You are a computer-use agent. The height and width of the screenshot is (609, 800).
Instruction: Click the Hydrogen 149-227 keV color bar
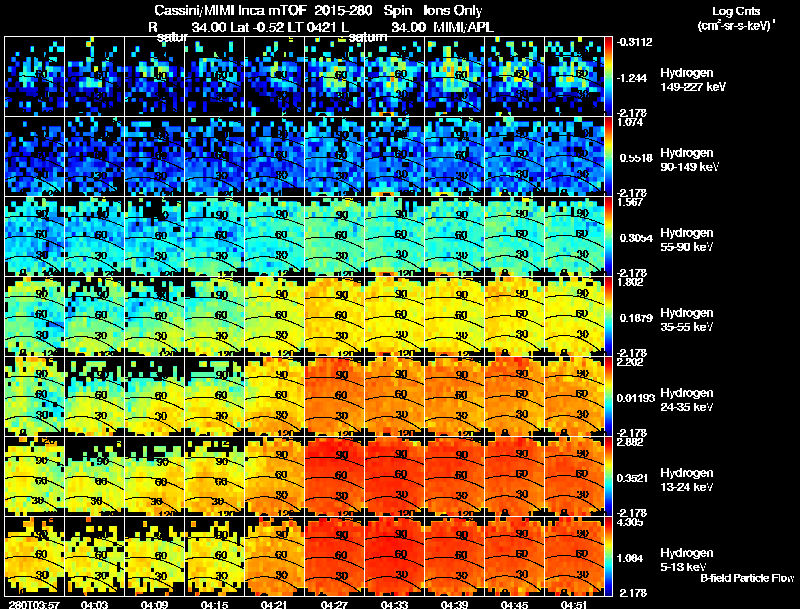click(x=608, y=77)
